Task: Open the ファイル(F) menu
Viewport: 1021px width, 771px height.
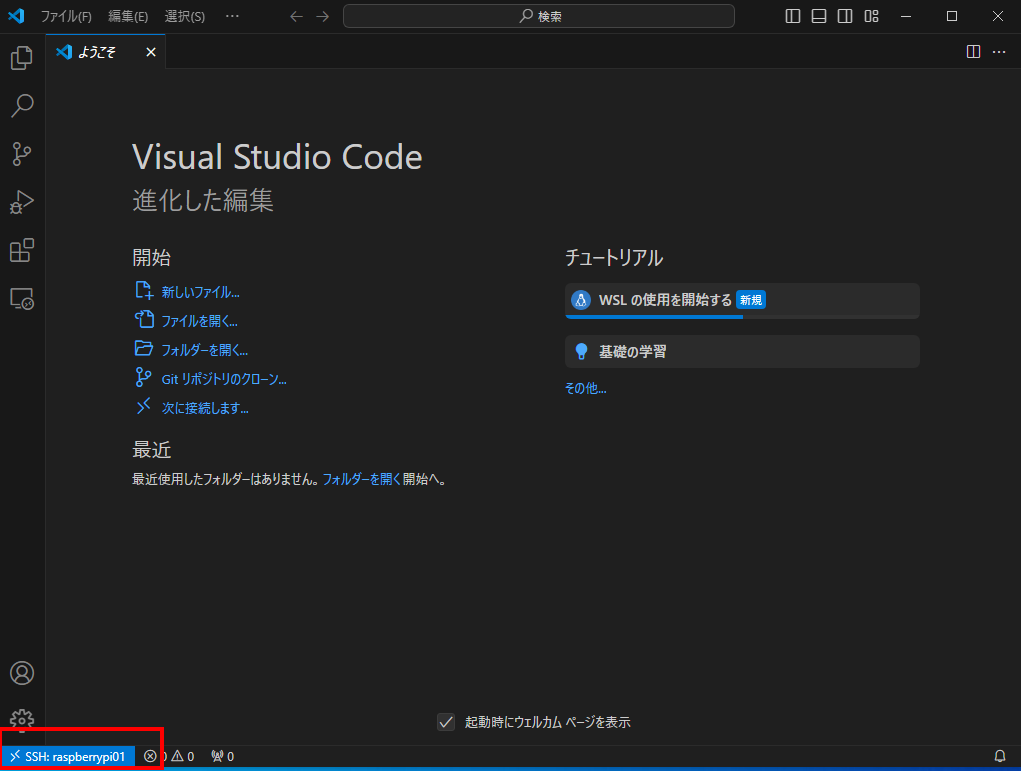Action: pos(66,16)
